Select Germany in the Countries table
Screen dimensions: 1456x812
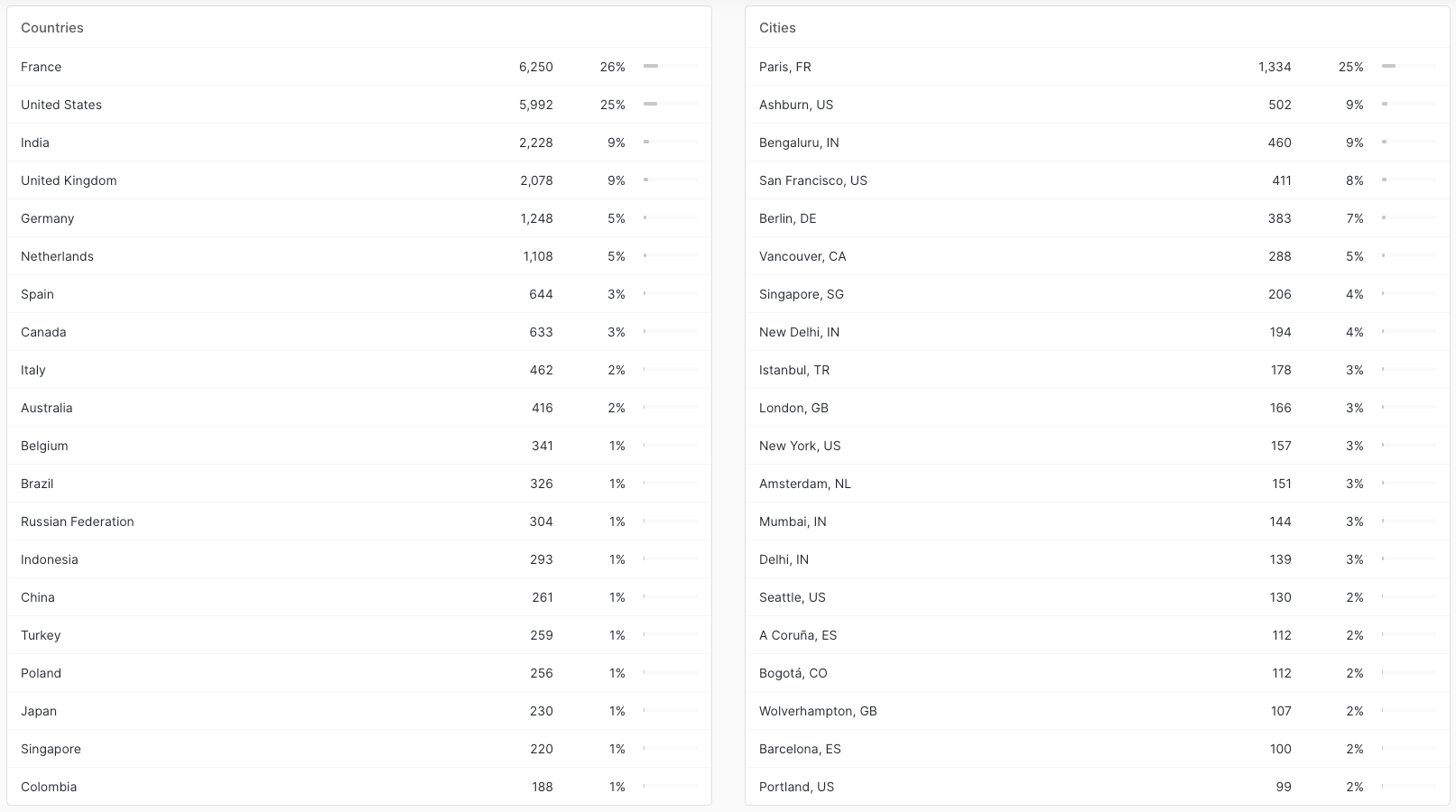click(x=48, y=218)
